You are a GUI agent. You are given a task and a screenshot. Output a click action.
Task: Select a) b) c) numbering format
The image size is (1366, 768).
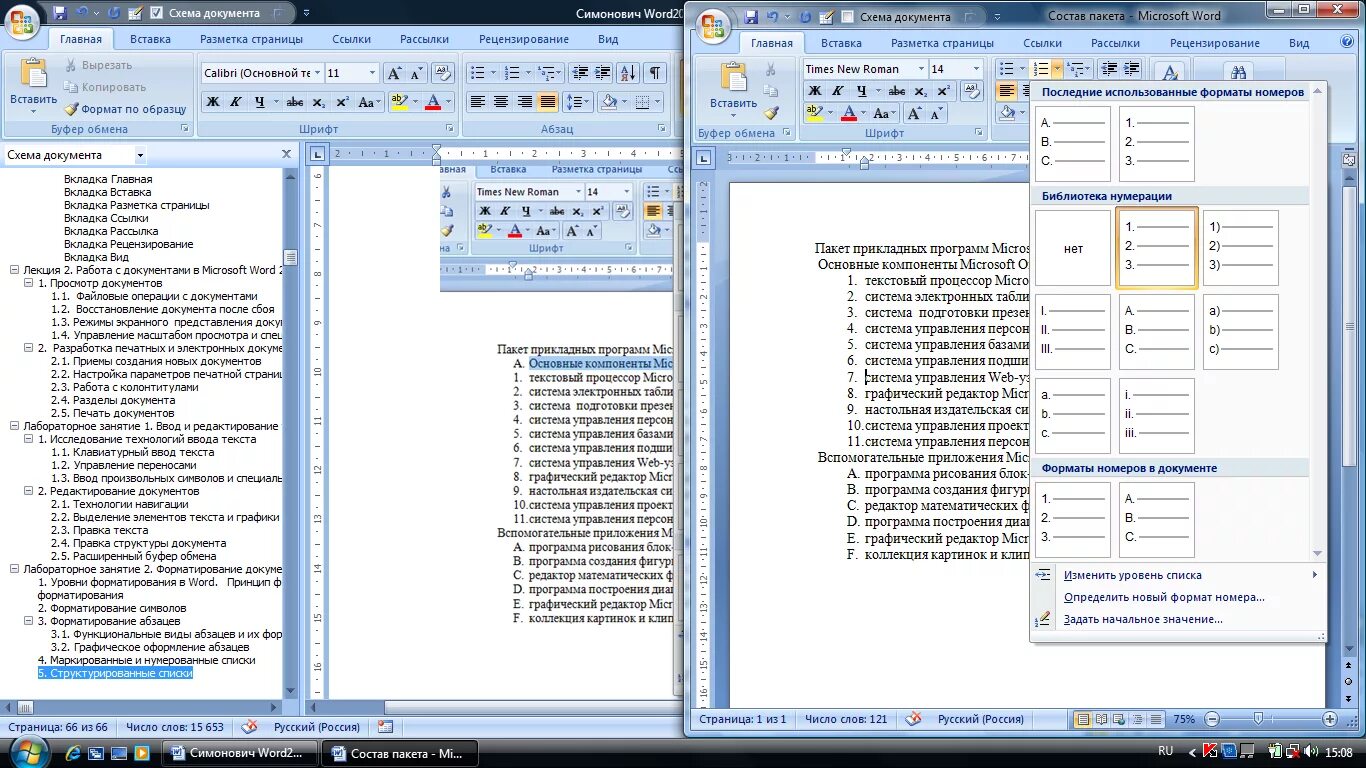pos(1241,332)
